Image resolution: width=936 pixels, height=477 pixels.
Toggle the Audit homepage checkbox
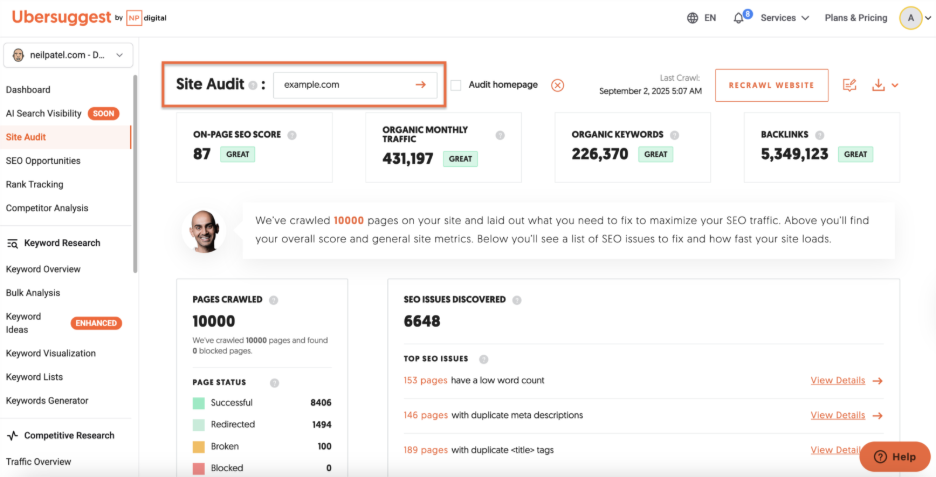point(456,85)
